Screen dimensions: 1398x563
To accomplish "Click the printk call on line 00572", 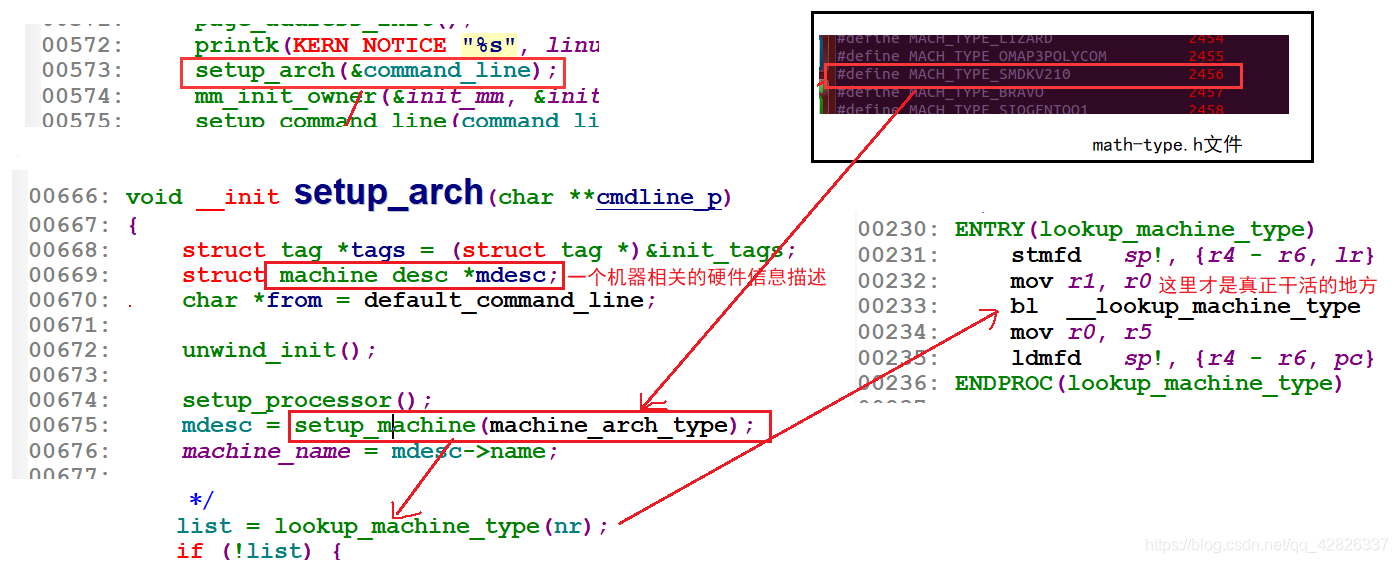I will [x=397, y=45].
